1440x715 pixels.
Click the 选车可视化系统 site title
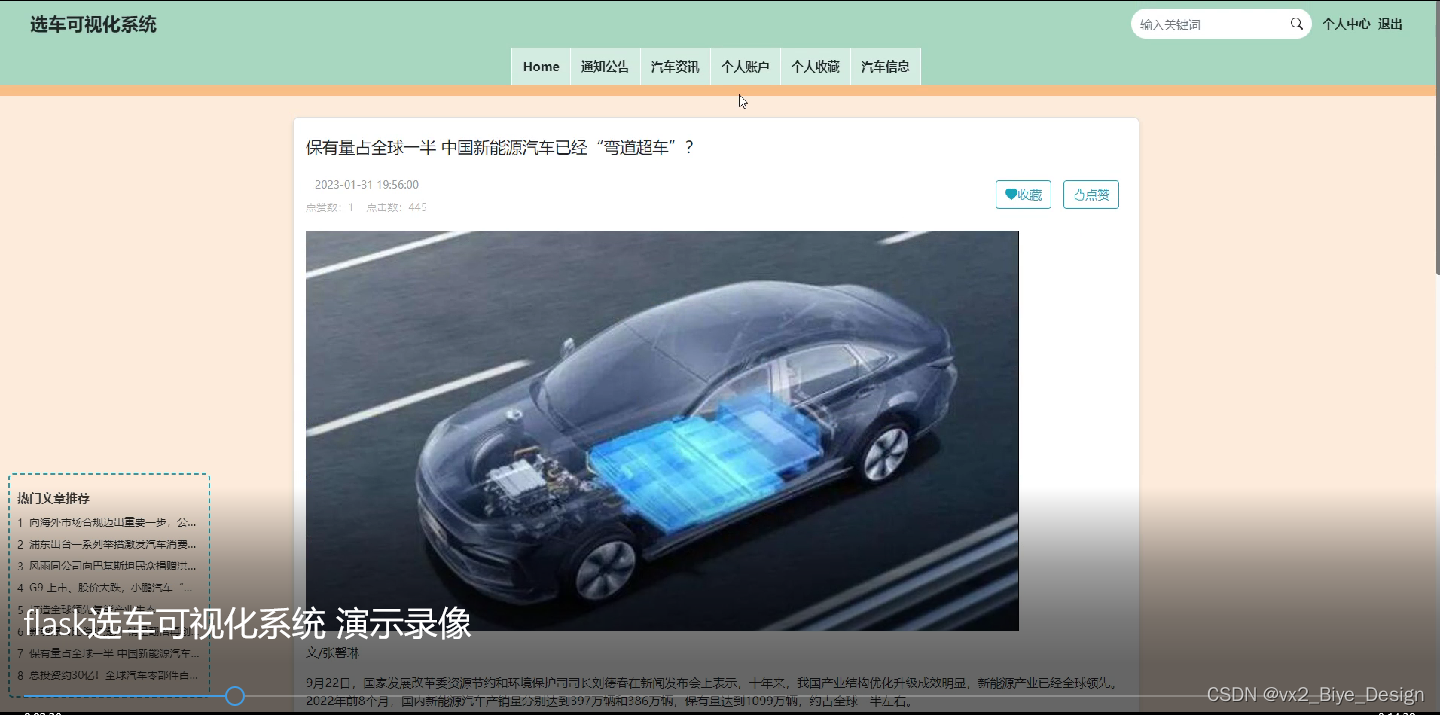(x=93, y=25)
